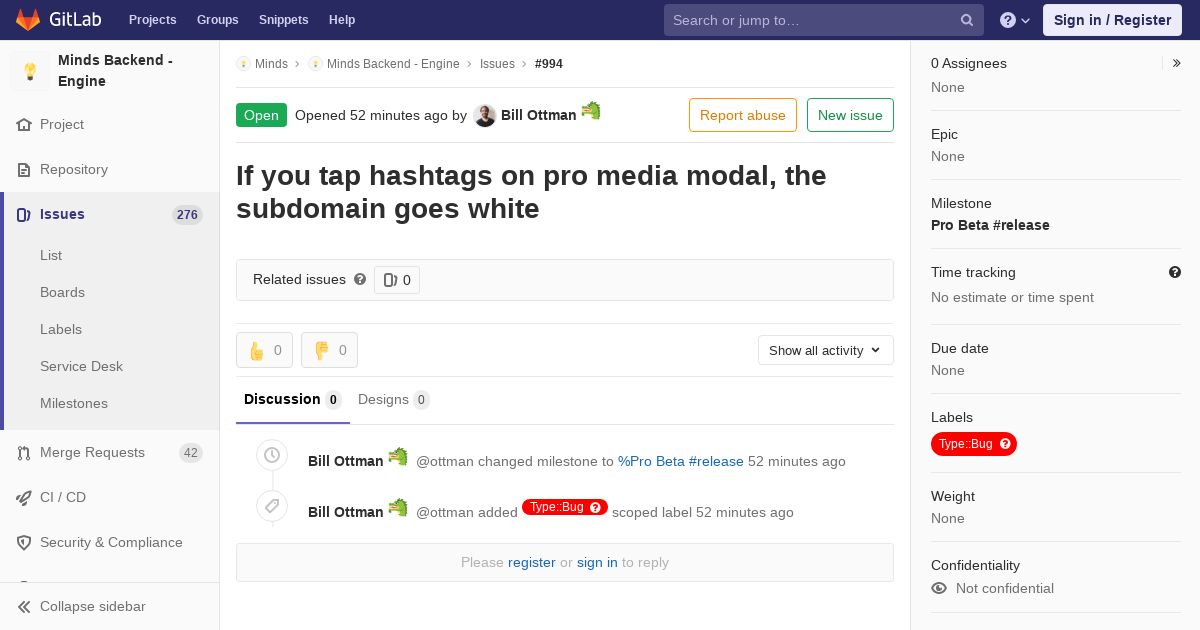Open Snippets in the top navigation

(283, 20)
